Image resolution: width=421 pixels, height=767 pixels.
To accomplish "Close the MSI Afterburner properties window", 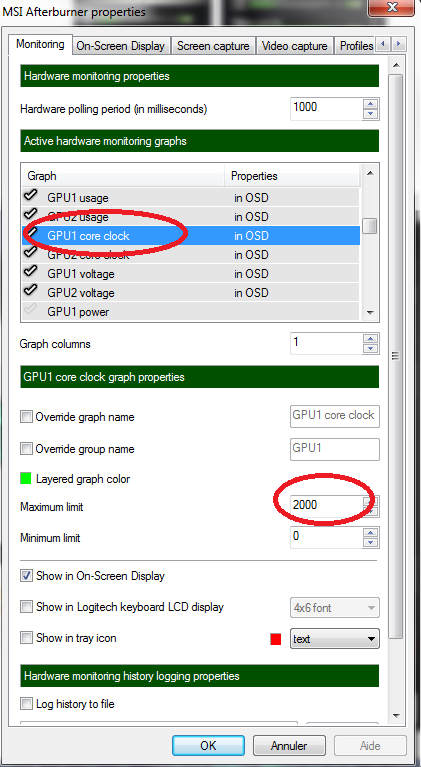I will click(392, 8).
